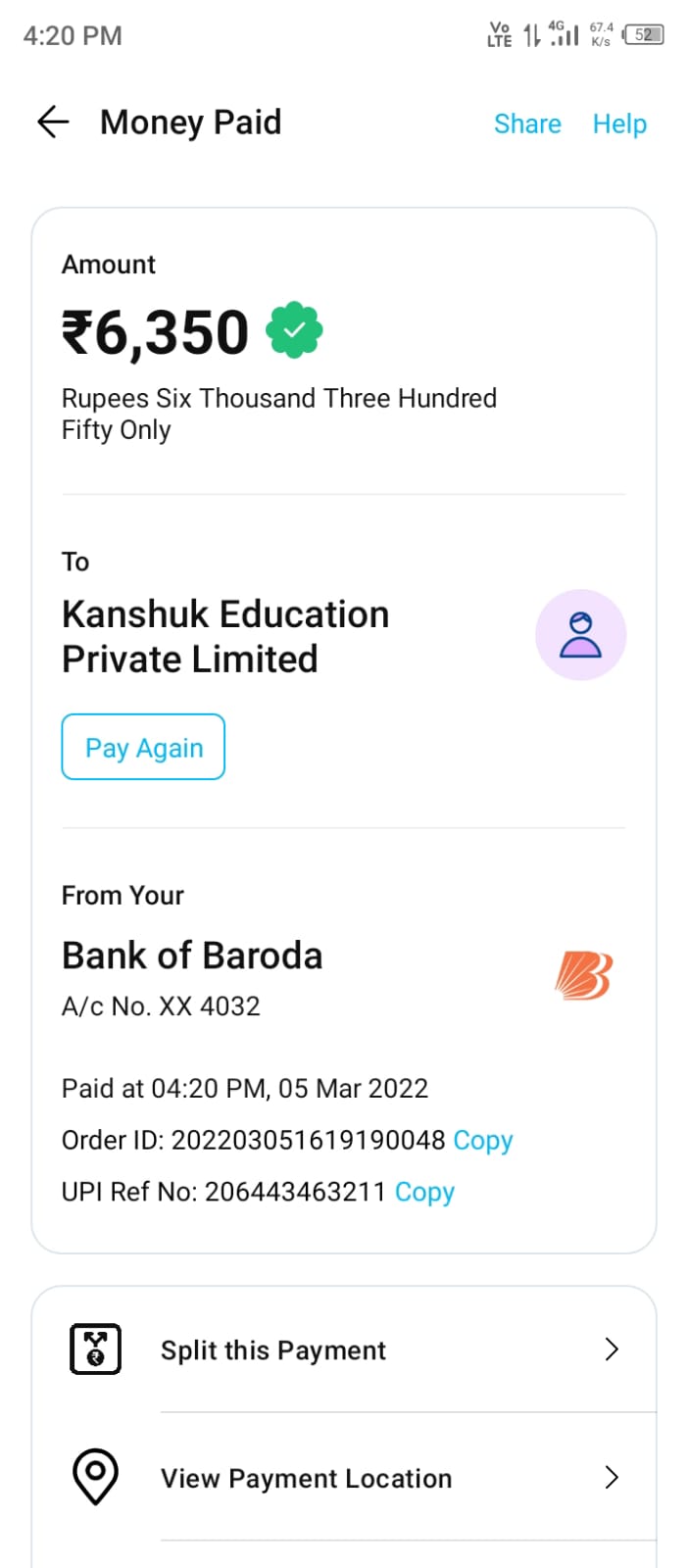Select View Payment Location menu item
This screenshot has width=688, height=1568.
(306, 1478)
